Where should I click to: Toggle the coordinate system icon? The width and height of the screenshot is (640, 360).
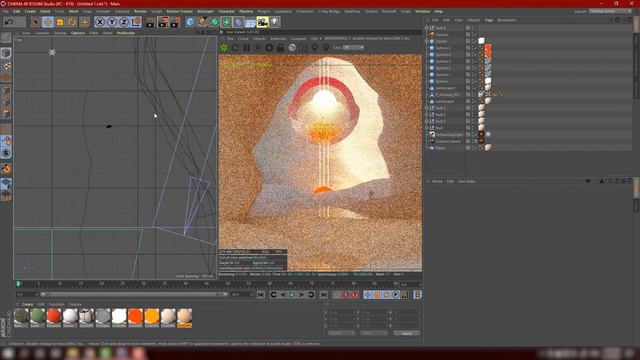tap(136, 22)
